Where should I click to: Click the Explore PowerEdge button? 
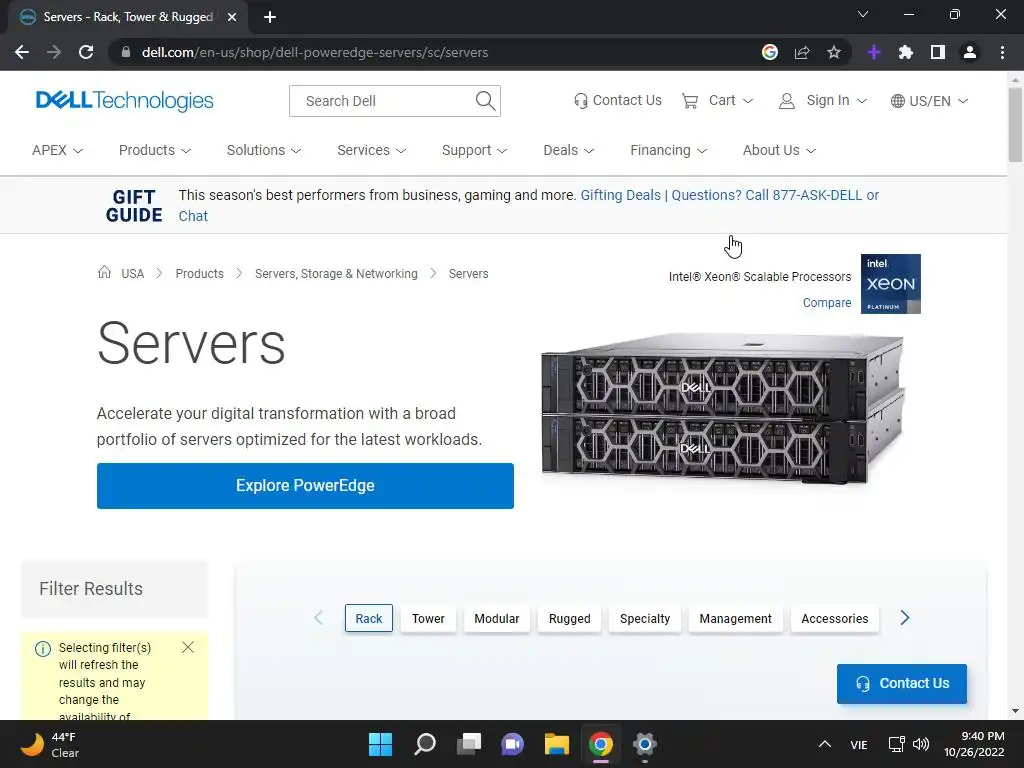coord(305,486)
